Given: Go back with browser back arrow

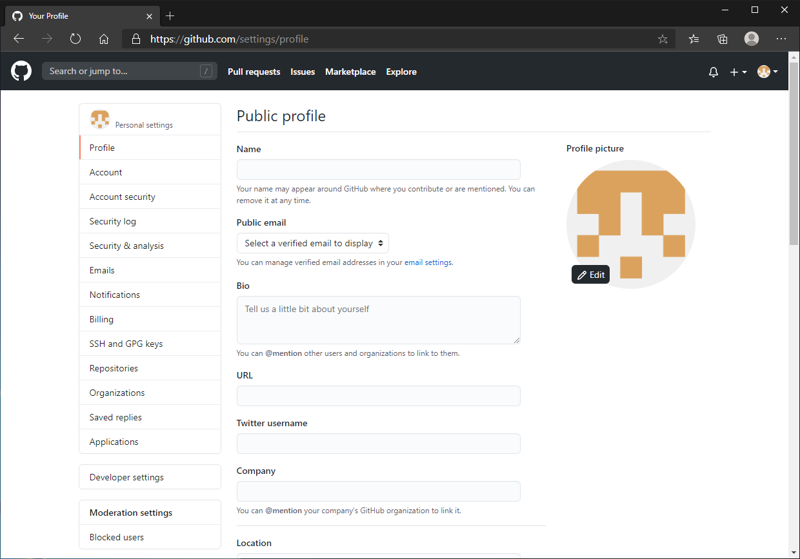Looking at the screenshot, I should point(19,39).
